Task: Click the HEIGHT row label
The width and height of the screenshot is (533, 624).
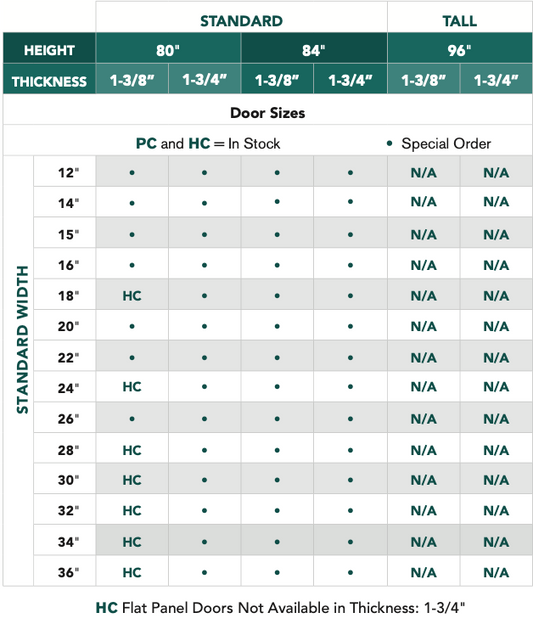Action: (x=49, y=50)
